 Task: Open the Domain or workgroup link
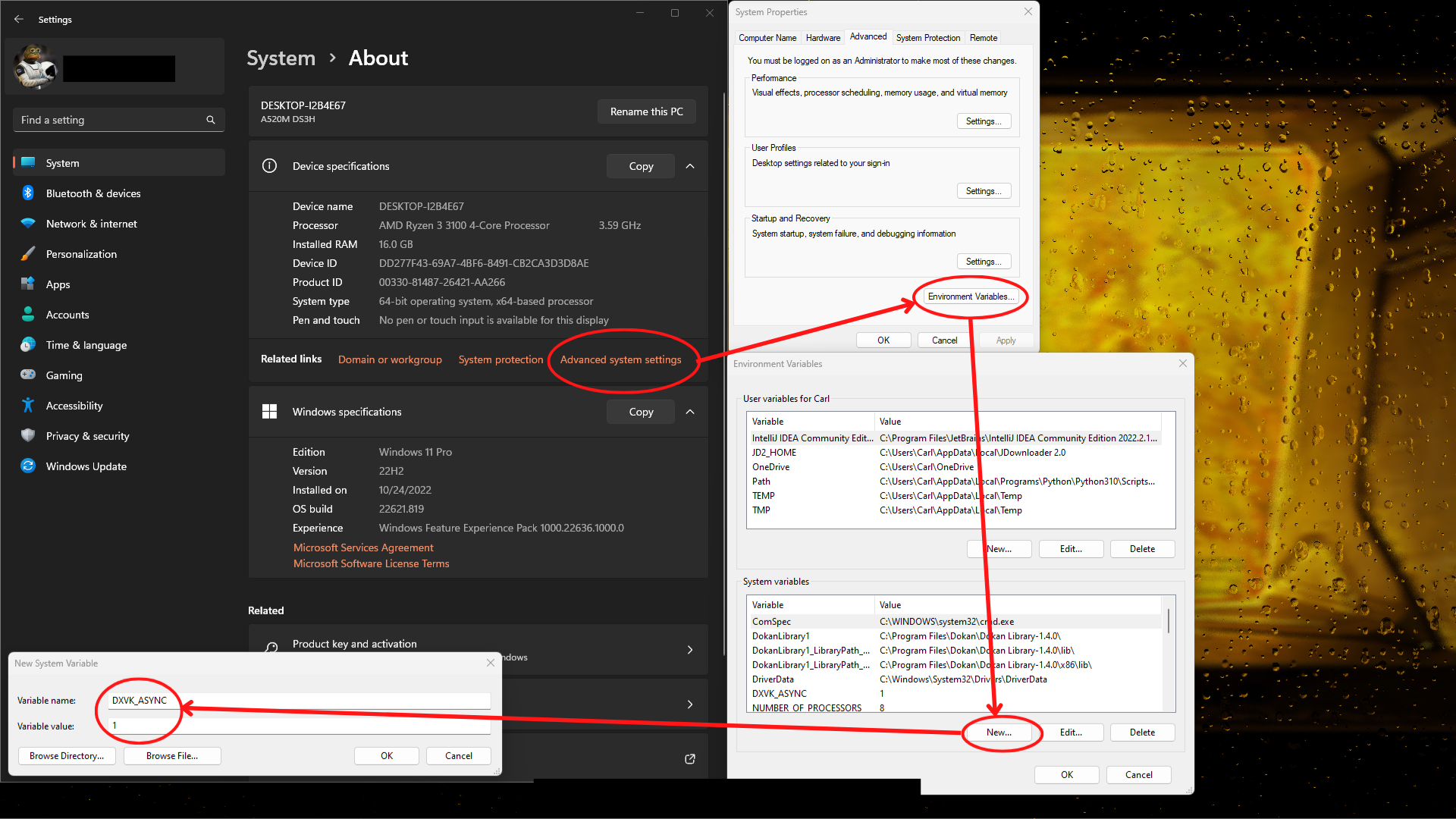390,359
